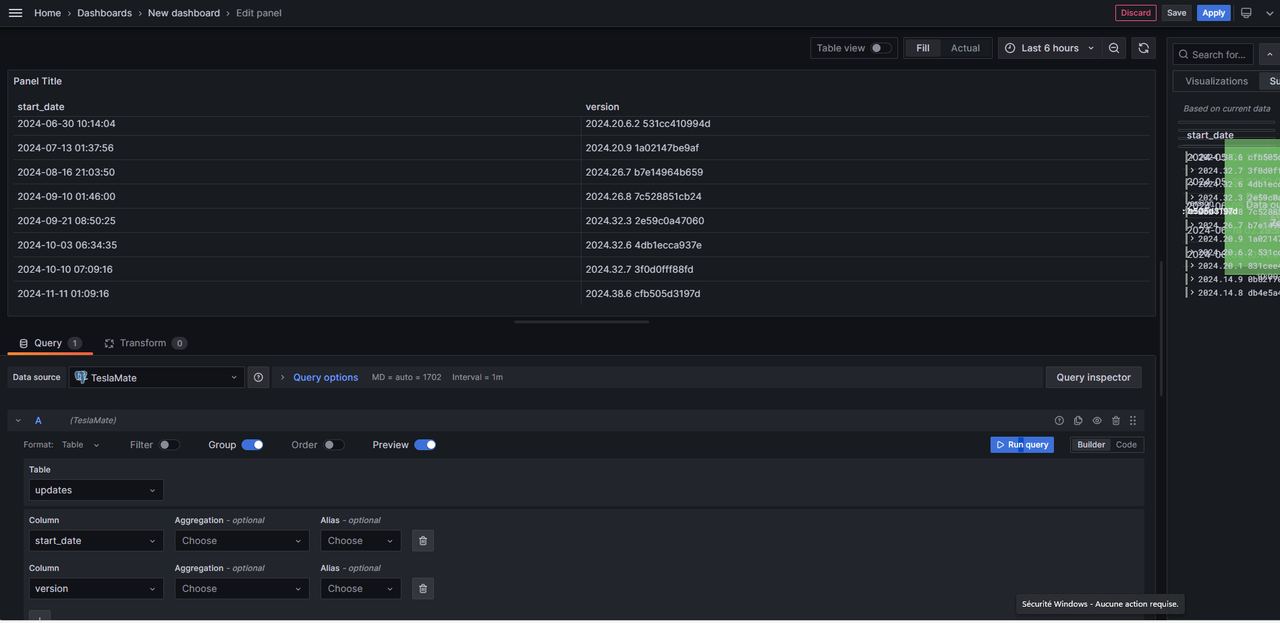1280x623 pixels.
Task: Click the TV view mode icon
Action: 1246,13
